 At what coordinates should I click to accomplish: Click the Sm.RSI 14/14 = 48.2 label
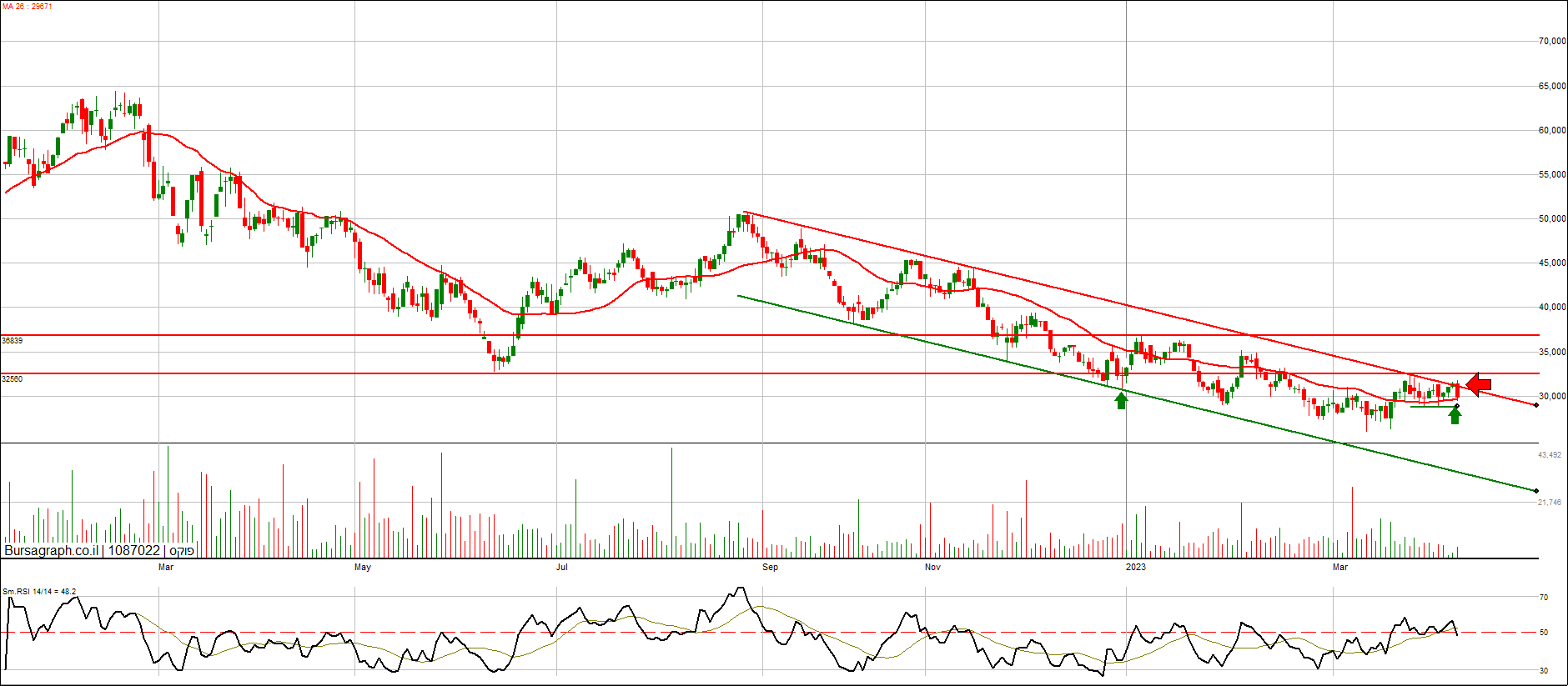pos(39,592)
